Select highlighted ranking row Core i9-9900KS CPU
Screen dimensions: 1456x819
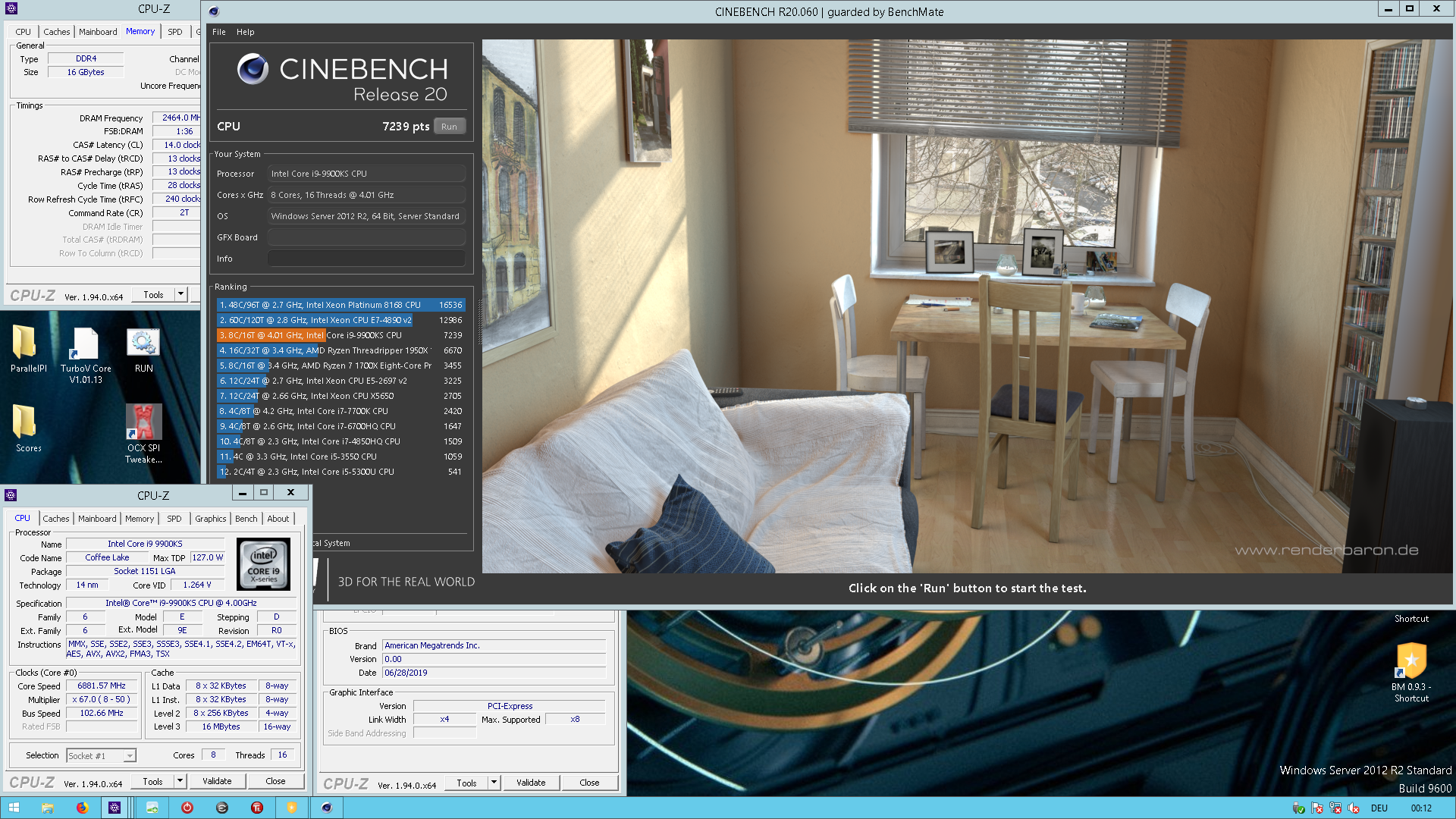pyautogui.click(x=340, y=335)
